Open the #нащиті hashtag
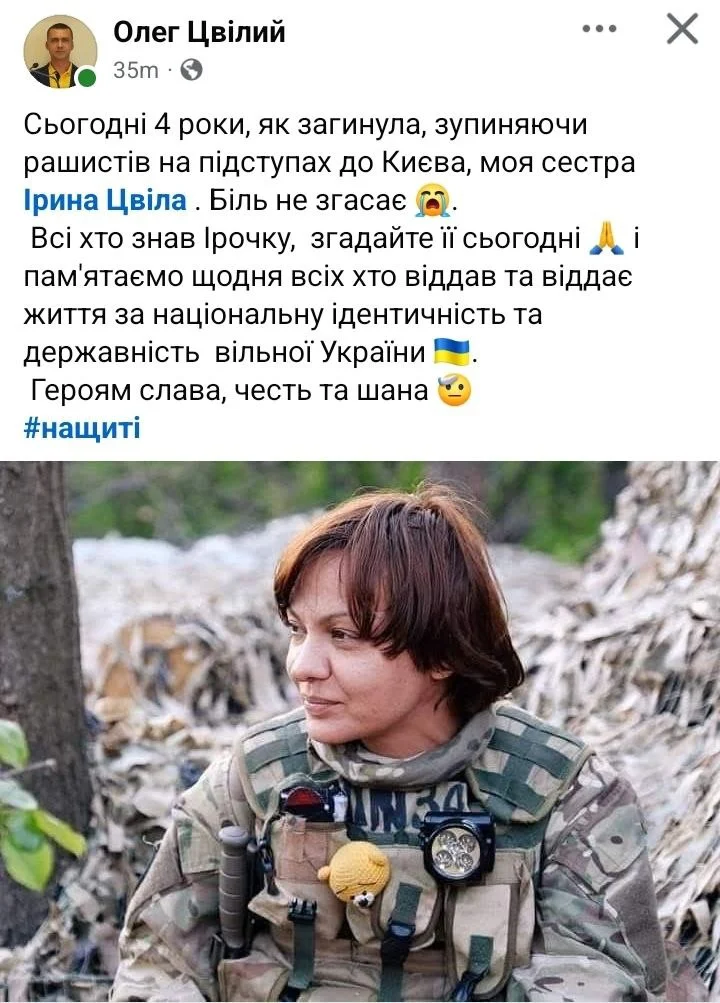This screenshot has width=720, height=1003. (x=82, y=428)
